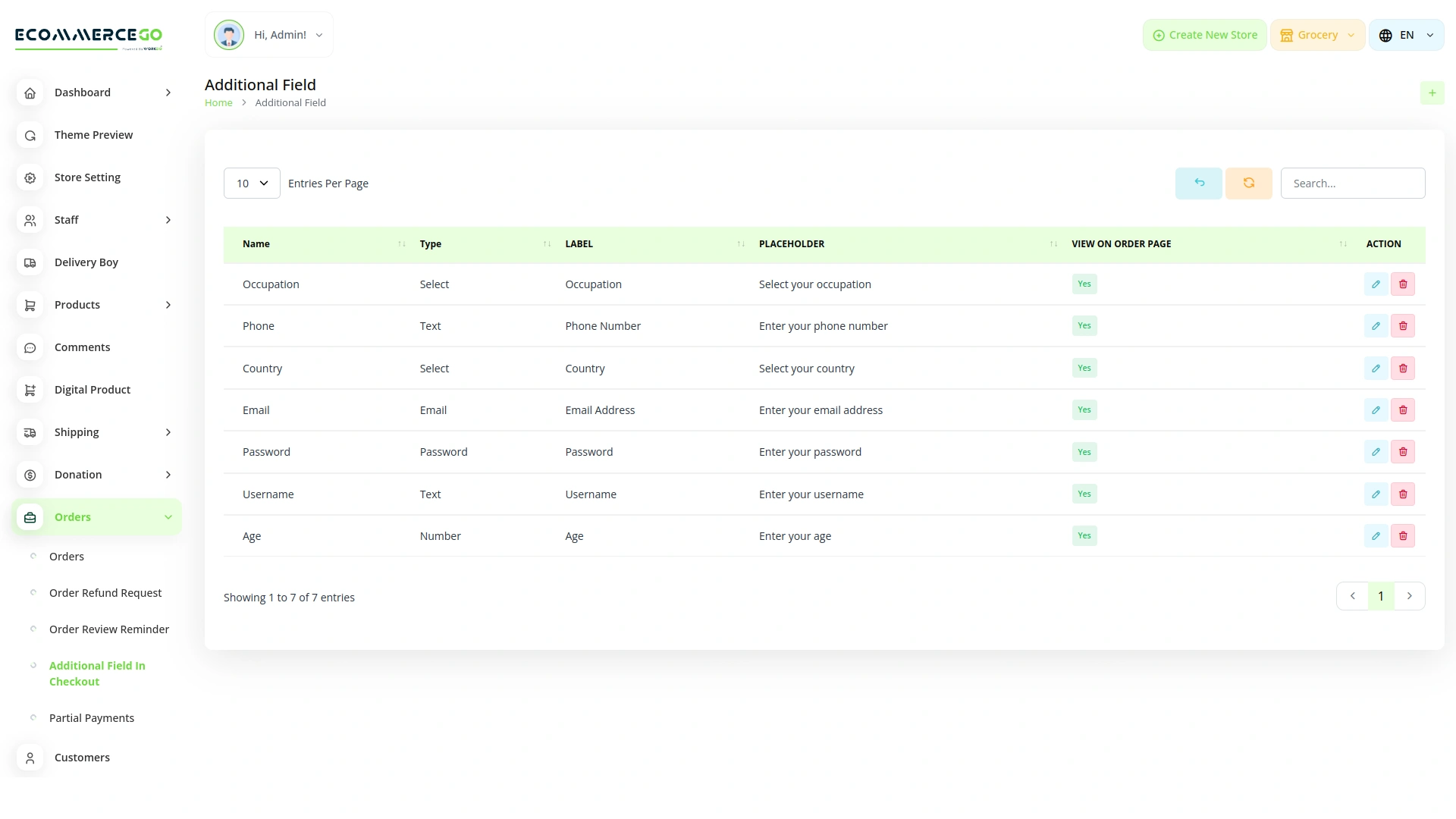Toggle View On Order Page for Email row
The height and width of the screenshot is (819, 1456).
tap(1084, 409)
